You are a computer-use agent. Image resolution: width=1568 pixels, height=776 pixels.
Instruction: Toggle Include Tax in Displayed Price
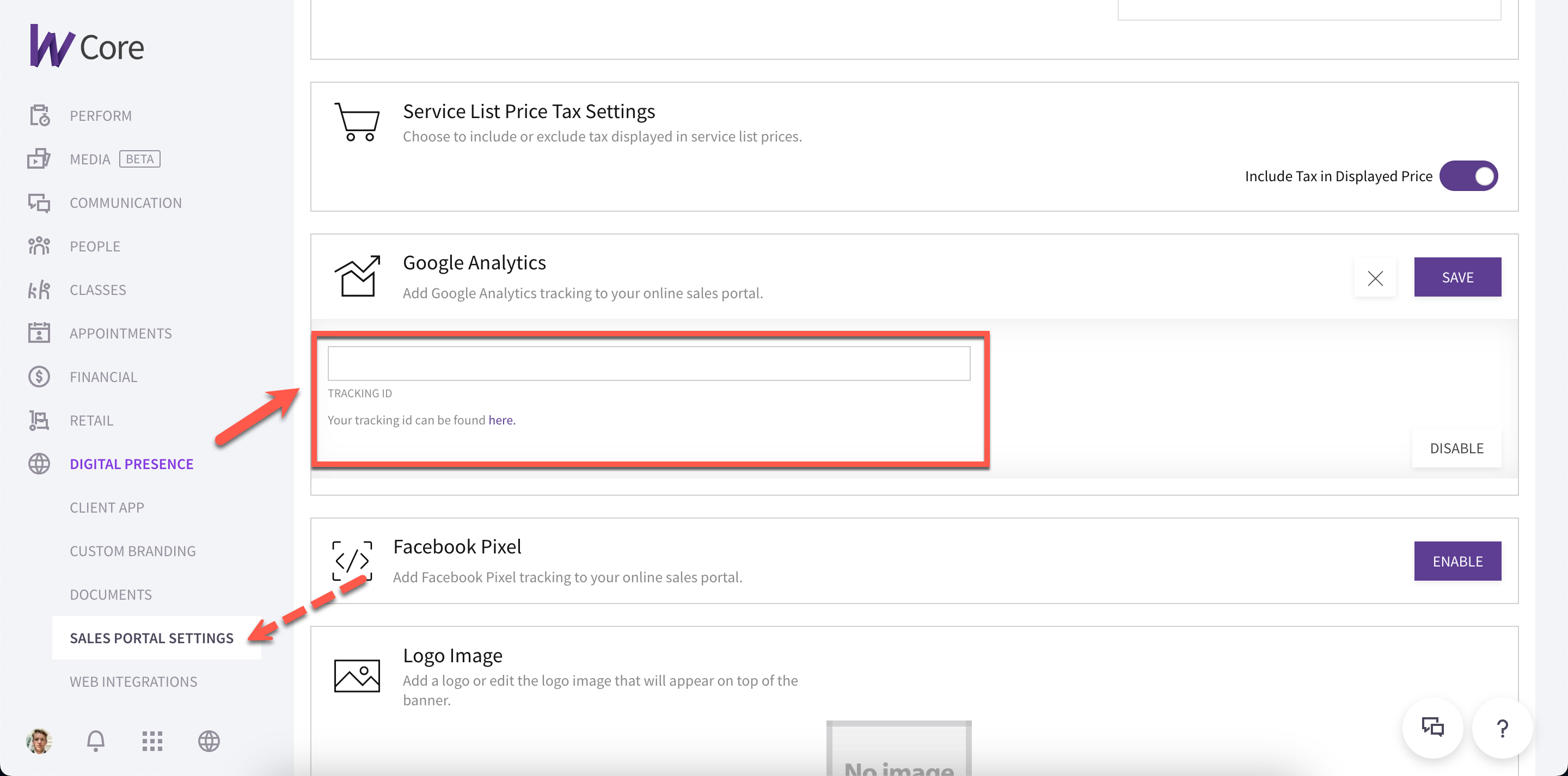pyautogui.click(x=1468, y=176)
